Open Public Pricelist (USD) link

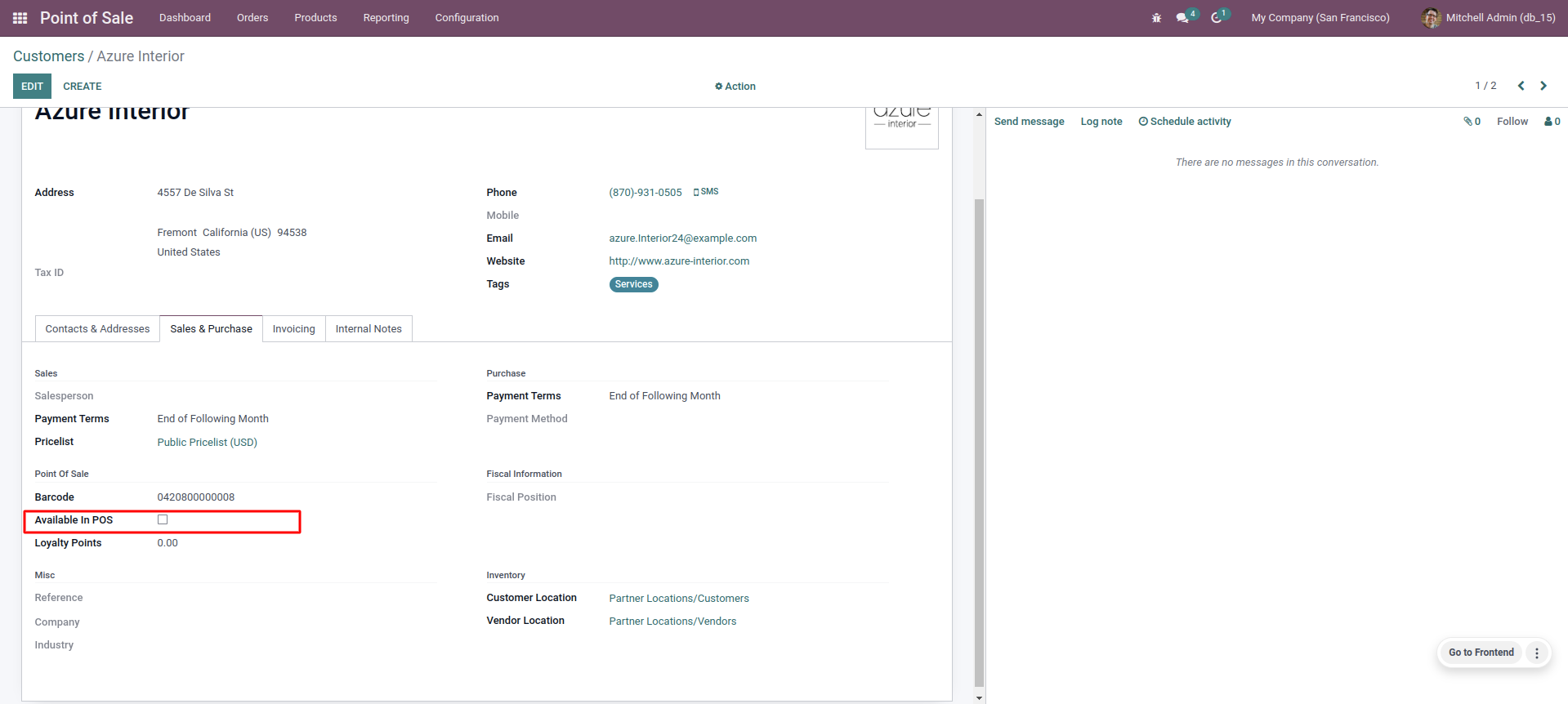[x=208, y=443]
